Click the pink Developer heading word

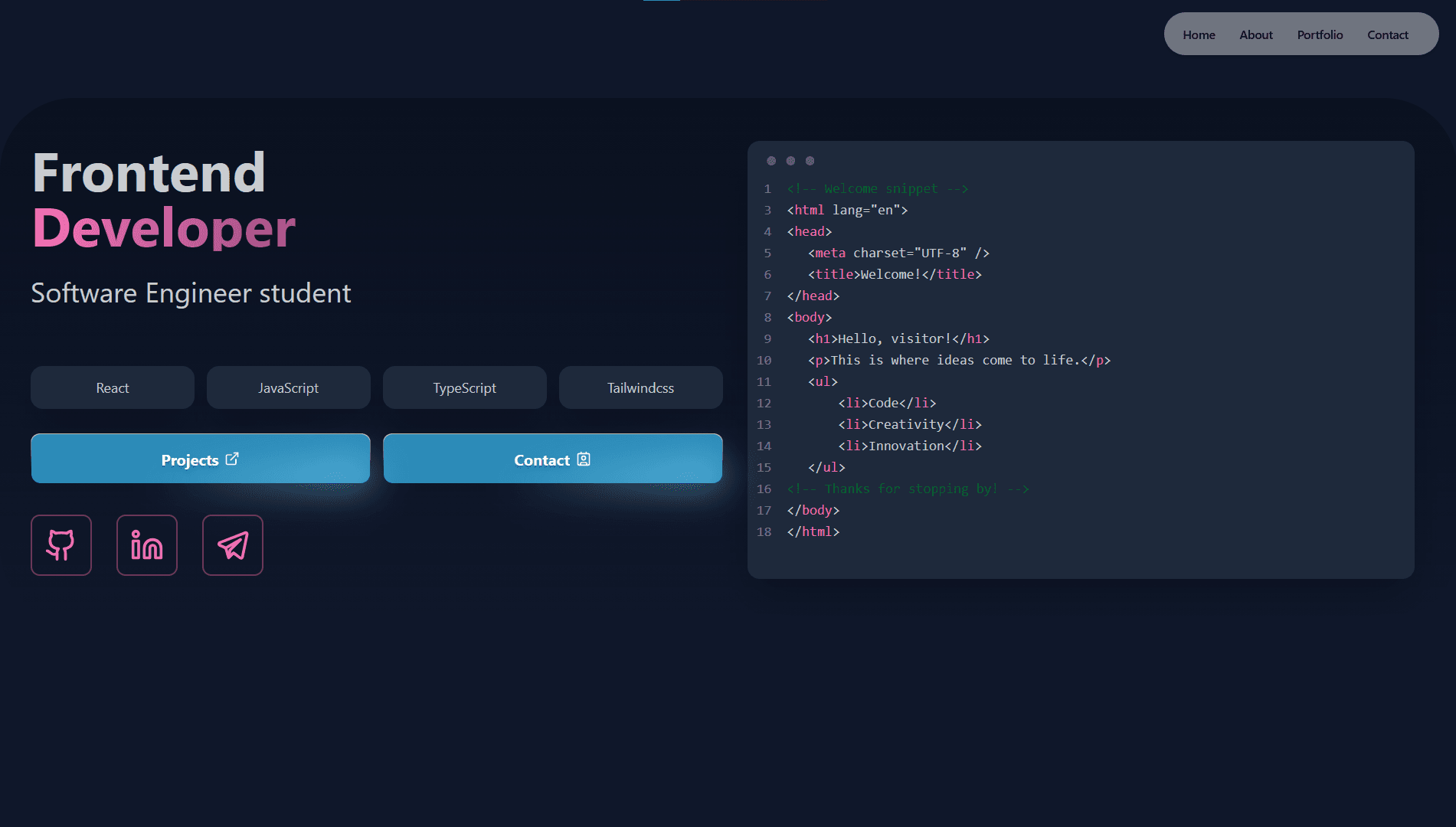164,228
